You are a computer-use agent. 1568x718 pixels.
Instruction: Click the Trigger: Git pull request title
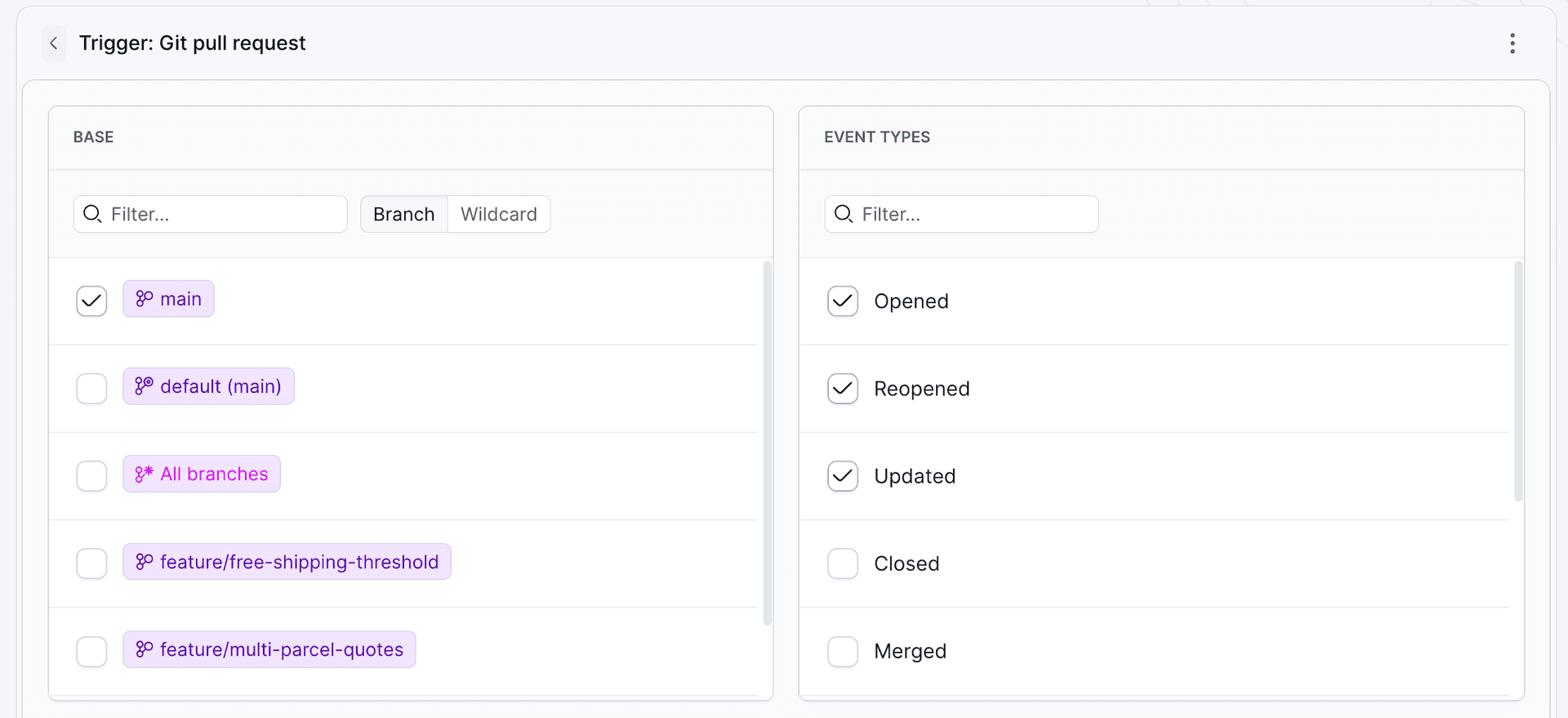192,43
